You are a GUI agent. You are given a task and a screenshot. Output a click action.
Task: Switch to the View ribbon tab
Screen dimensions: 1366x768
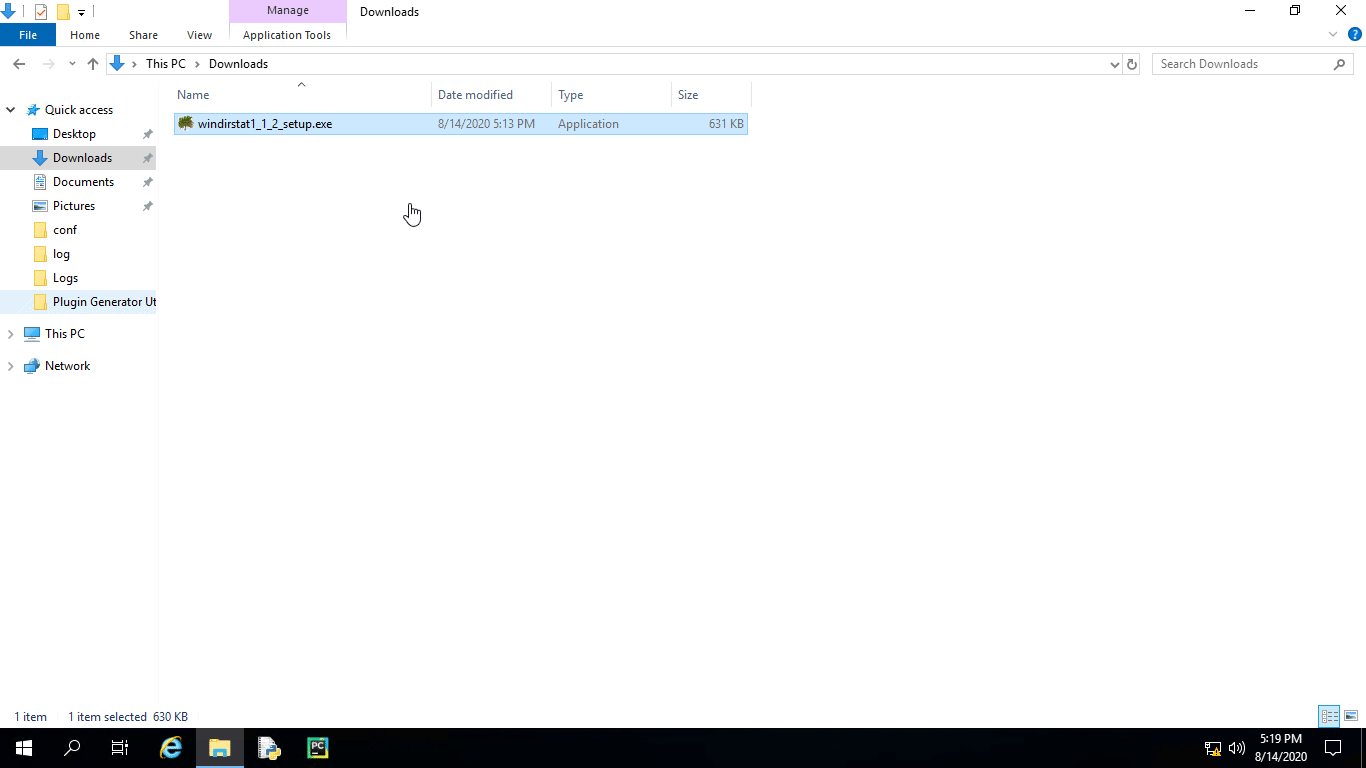(199, 34)
